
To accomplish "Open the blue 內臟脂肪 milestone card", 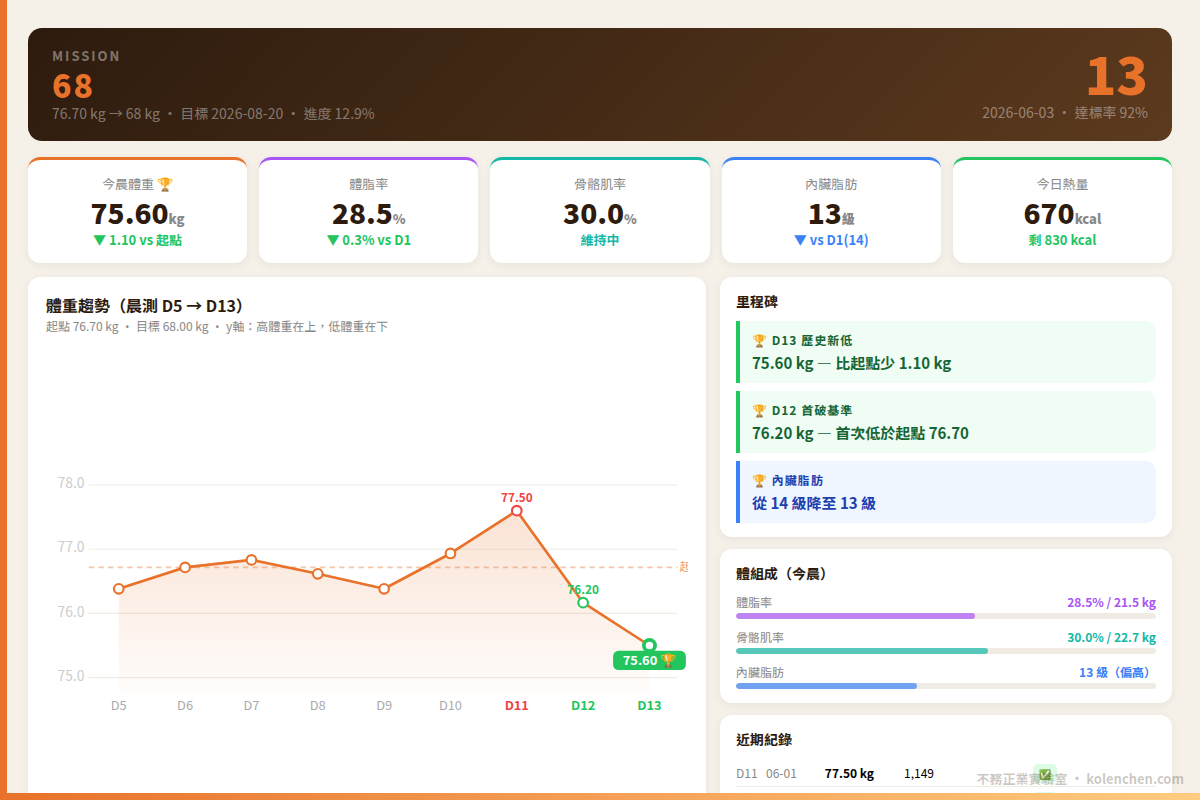I will point(946,492).
